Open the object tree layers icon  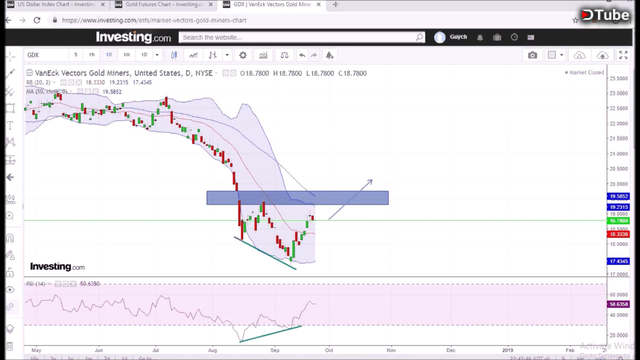11,329
